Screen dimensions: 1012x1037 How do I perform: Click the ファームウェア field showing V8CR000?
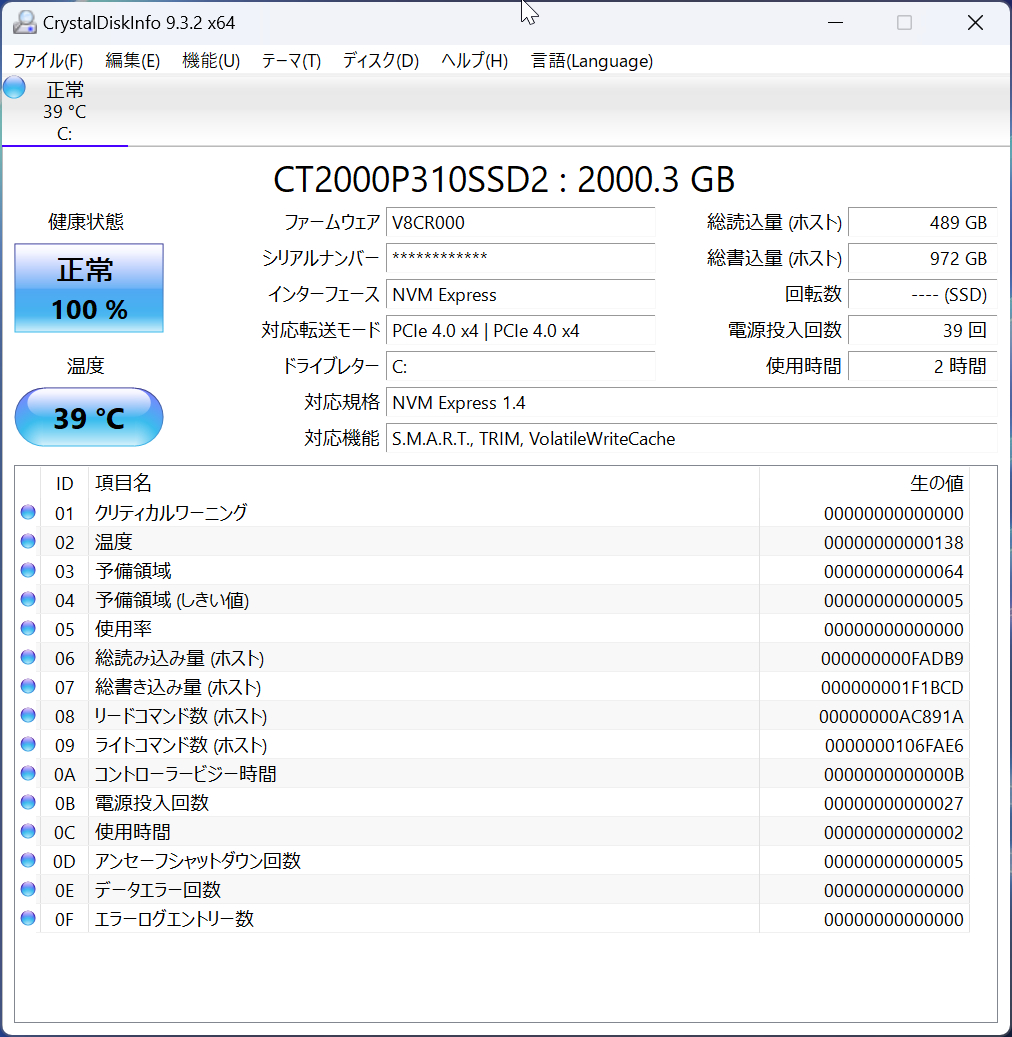tap(520, 223)
